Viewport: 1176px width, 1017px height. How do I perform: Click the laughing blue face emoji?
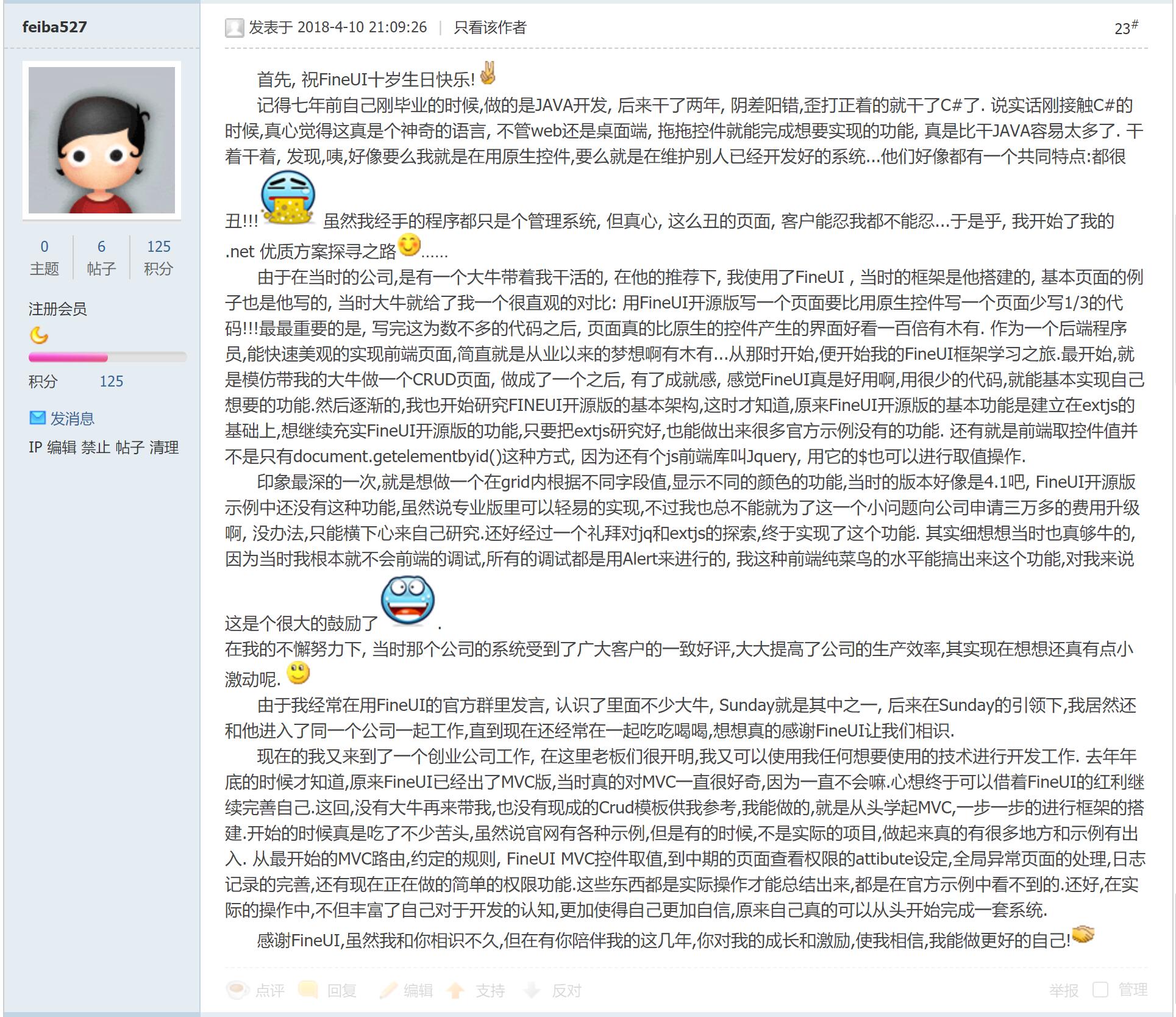pyautogui.click(x=408, y=601)
